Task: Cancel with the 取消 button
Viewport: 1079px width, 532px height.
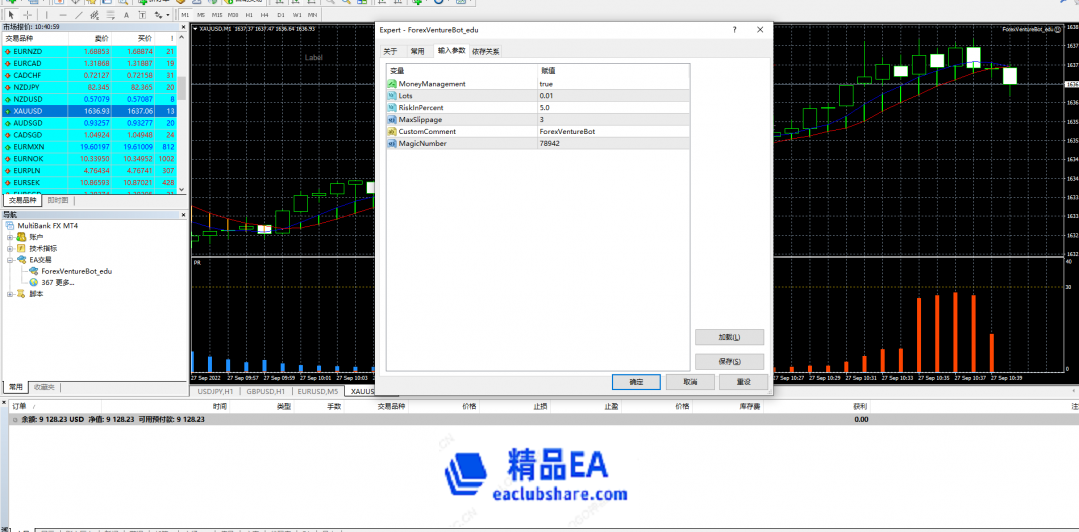Action: pos(690,382)
